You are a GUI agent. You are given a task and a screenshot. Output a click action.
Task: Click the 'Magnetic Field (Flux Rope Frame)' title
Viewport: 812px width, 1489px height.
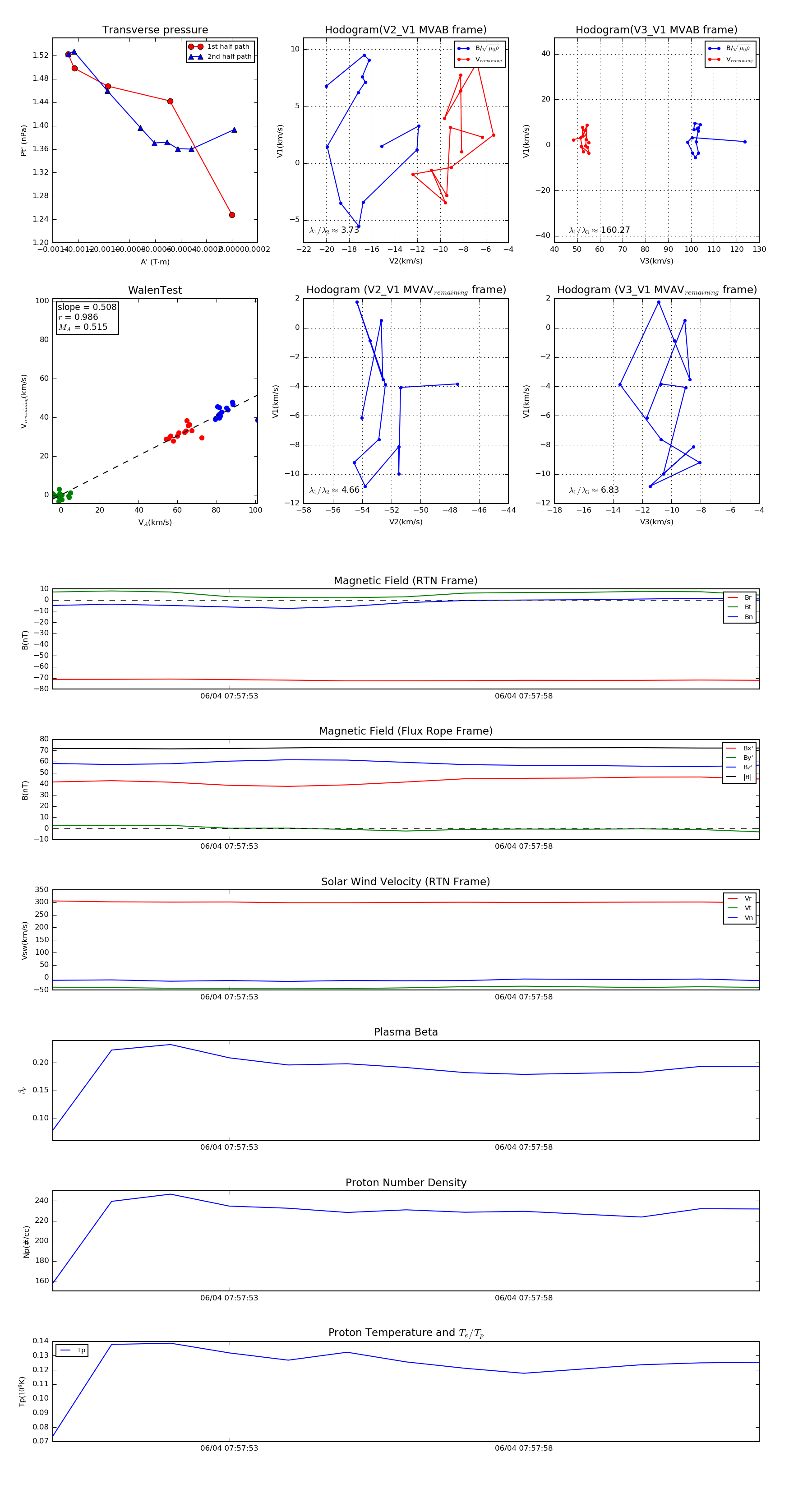406,731
